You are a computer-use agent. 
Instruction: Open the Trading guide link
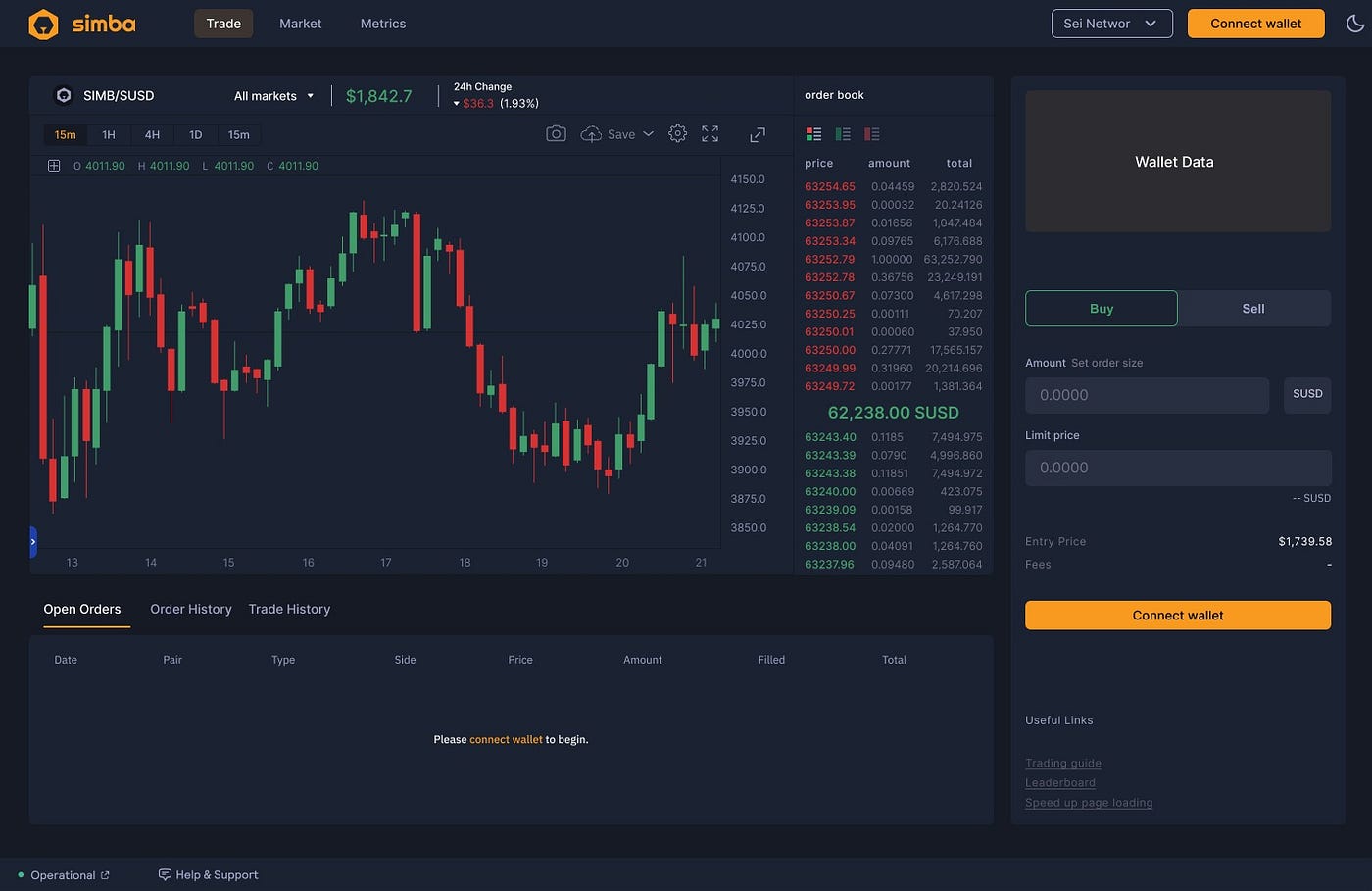tap(1062, 763)
